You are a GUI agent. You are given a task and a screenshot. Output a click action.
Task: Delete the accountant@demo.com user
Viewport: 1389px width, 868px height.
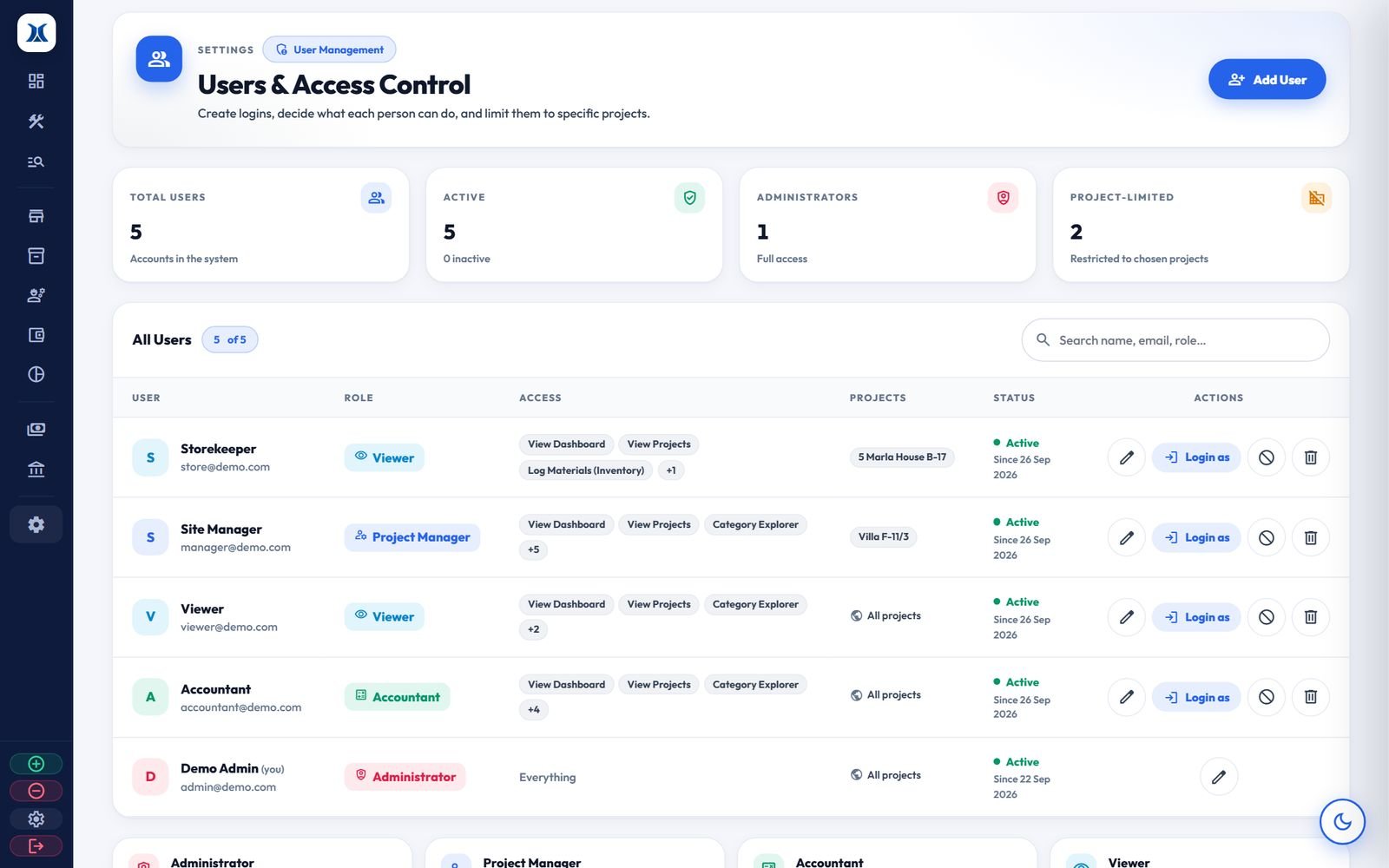1311,697
